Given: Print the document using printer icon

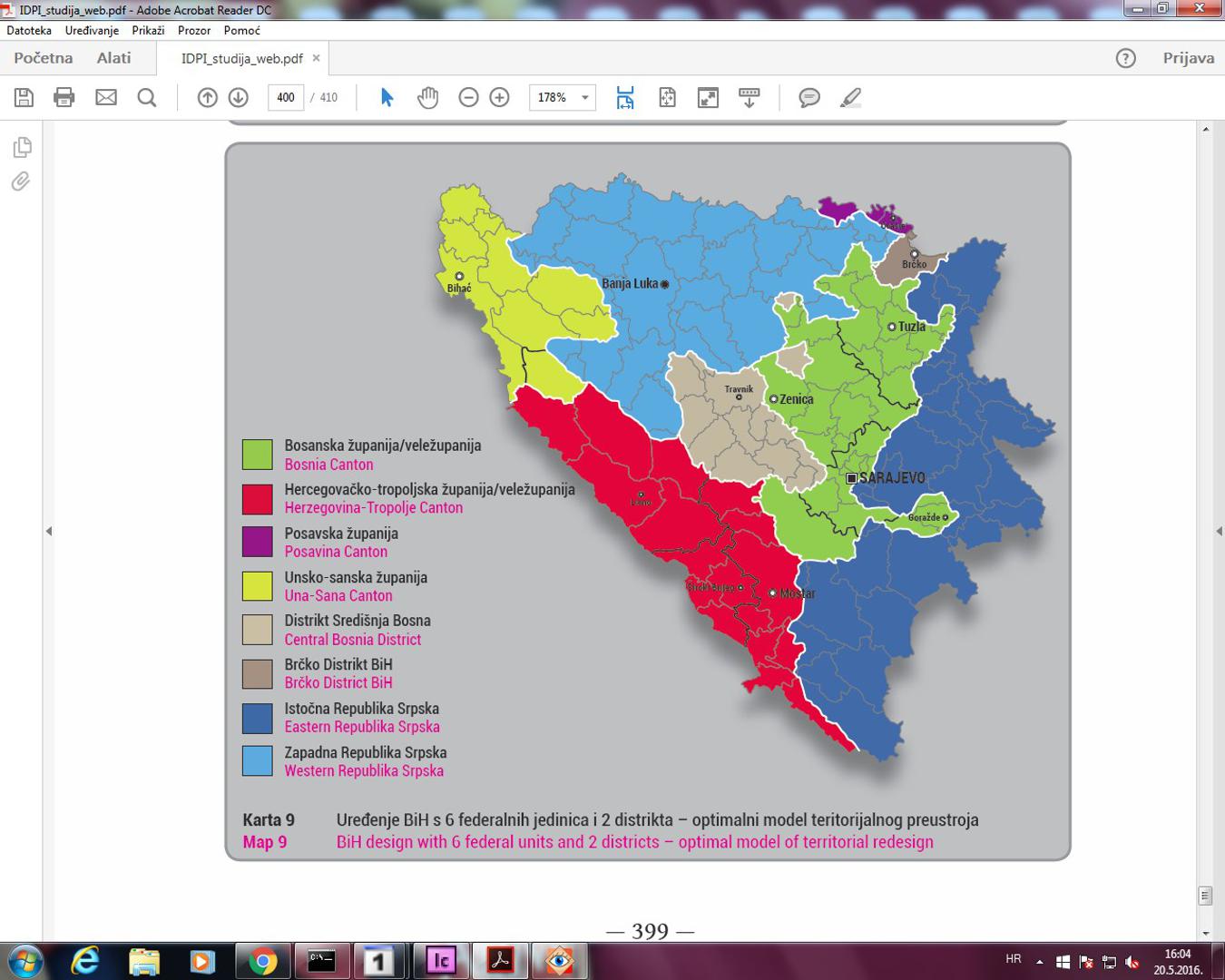Looking at the screenshot, I should tap(64, 98).
